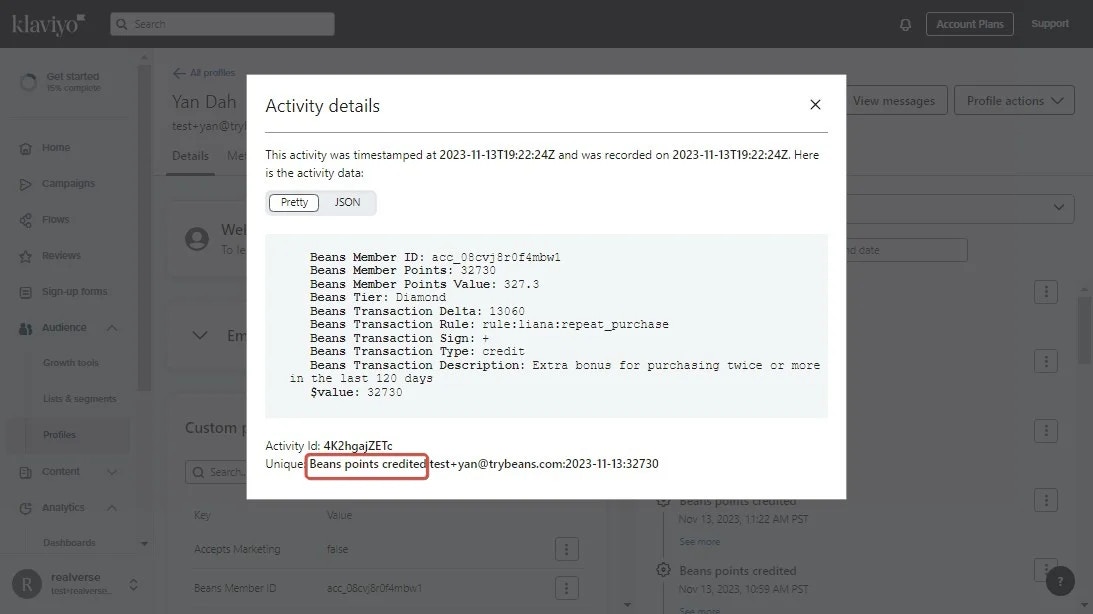Click the Audience people icon
This screenshot has width=1093, height=614.
click(x=26, y=328)
